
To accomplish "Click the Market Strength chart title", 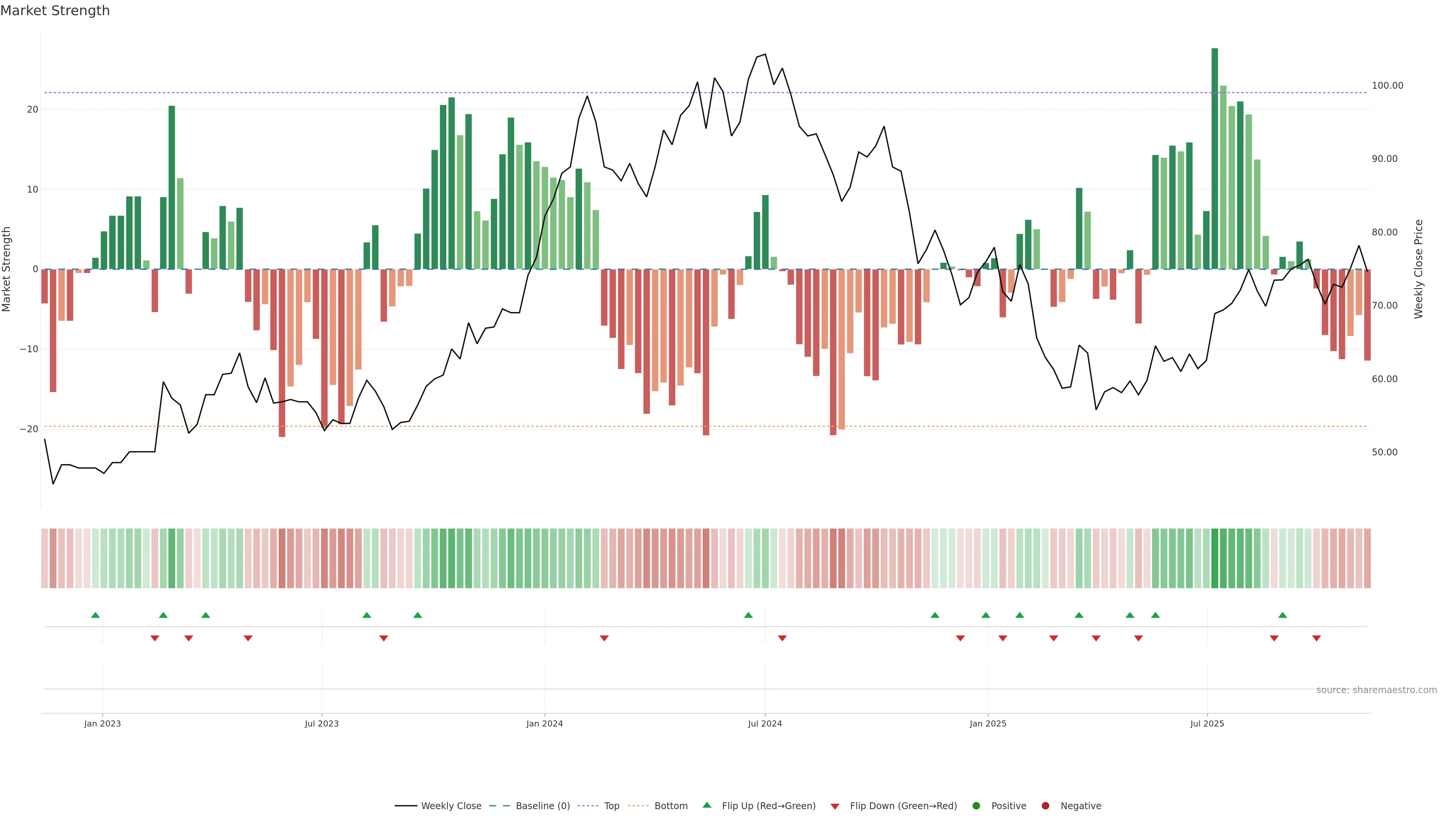I will (55, 11).
